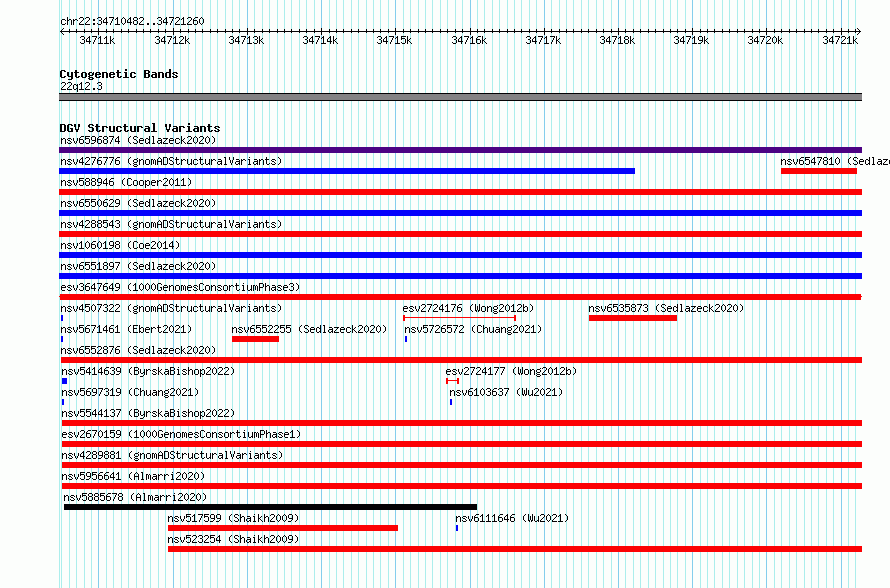
Task: Select the thin red esv2724176 interval line
Action: coord(459,318)
